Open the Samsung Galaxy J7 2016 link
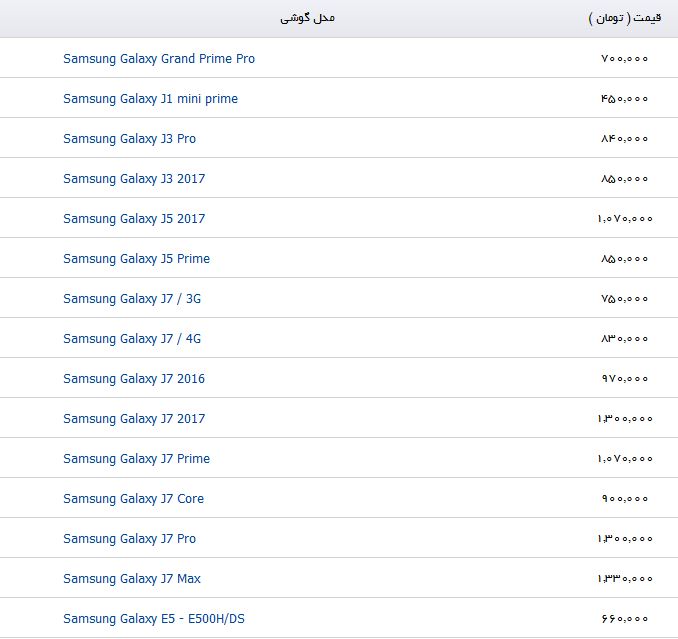678x639 pixels. pyautogui.click(x=134, y=379)
